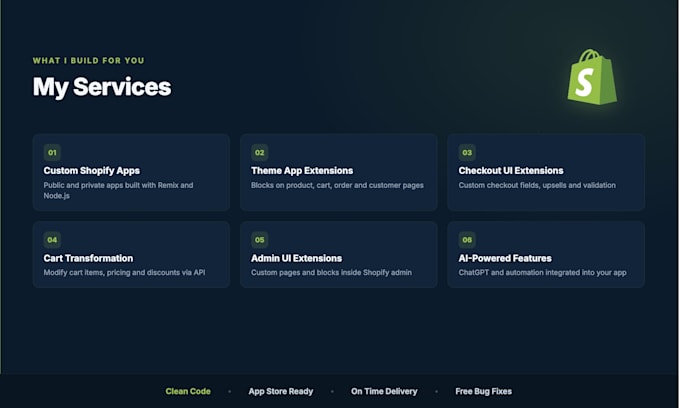Click the 01 number badge
The width and height of the screenshot is (680, 408).
tap(52, 153)
